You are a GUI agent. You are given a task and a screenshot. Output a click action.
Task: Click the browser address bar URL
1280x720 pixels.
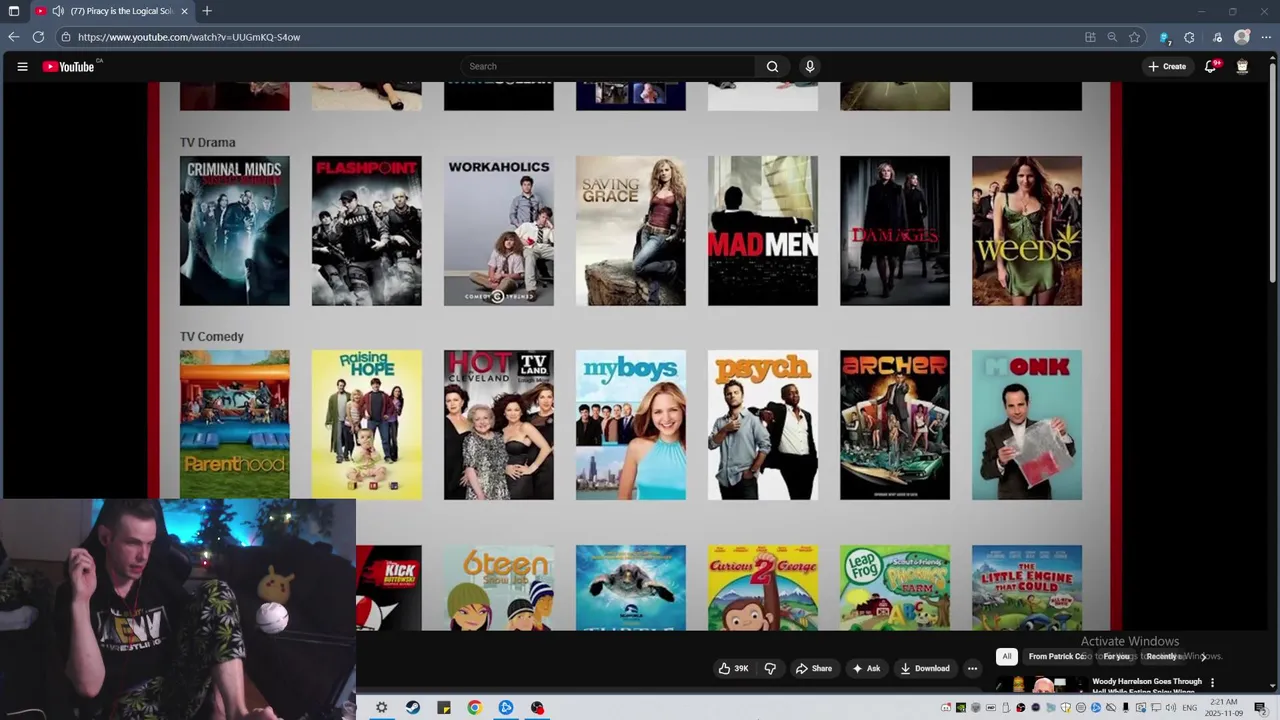[189, 37]
